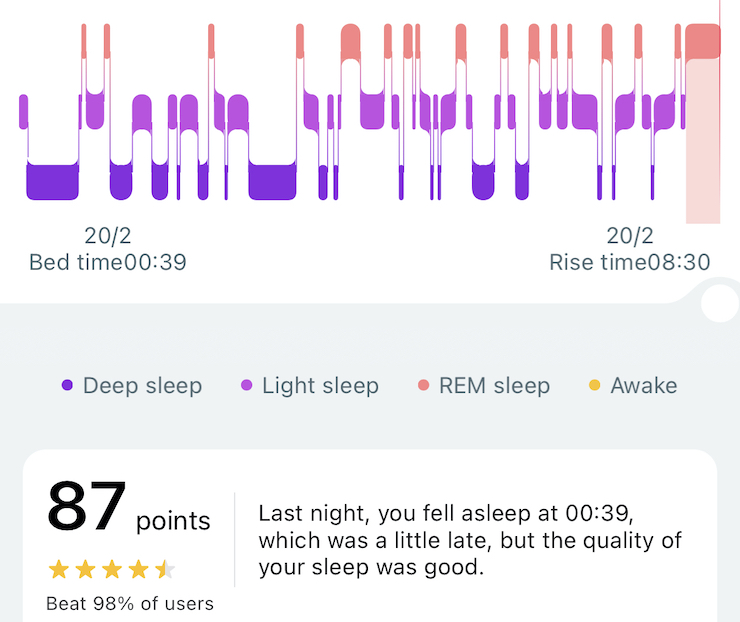Click the white circular handle at right edge
This screenshot has height=622, width=740.
720,304
